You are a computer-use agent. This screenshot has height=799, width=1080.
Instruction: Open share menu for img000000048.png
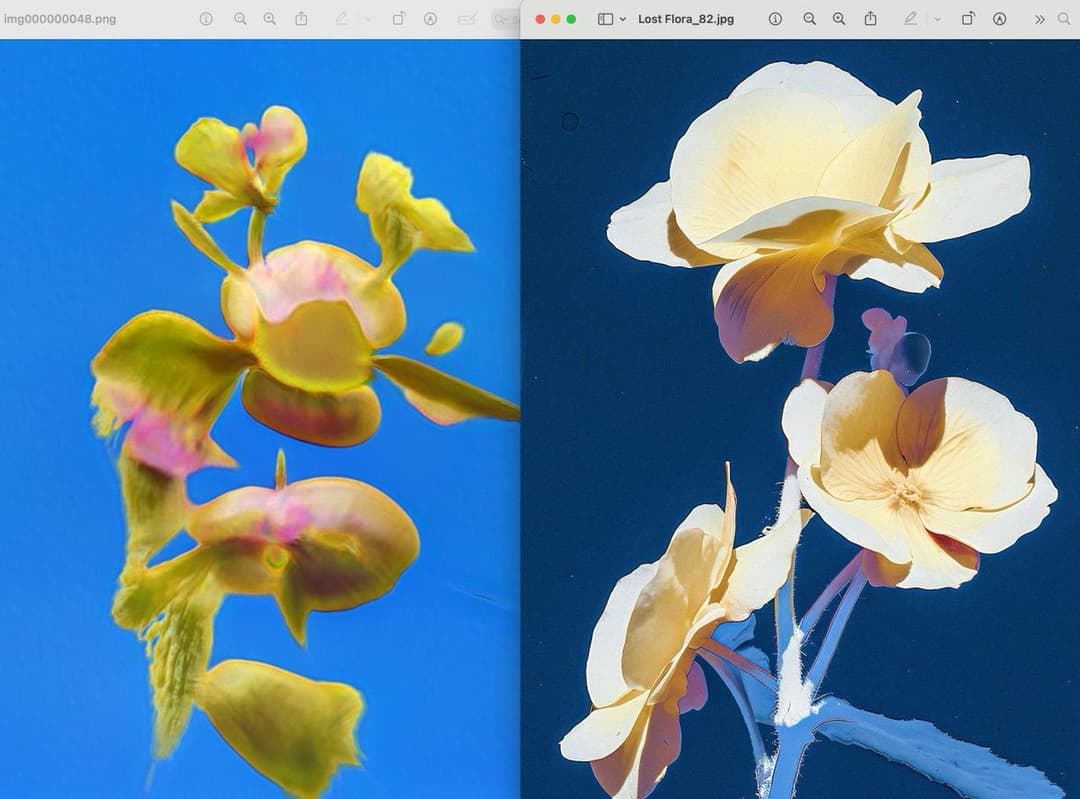[301, 19]
